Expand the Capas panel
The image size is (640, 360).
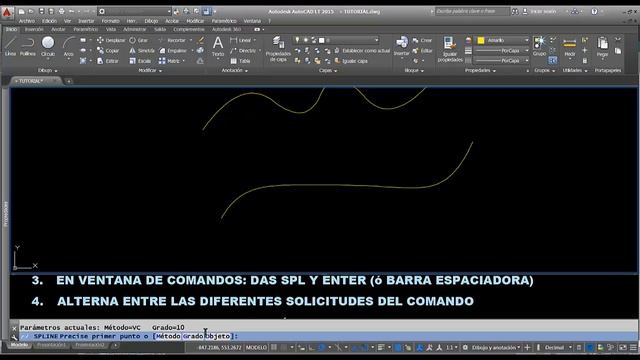[327, 71]
